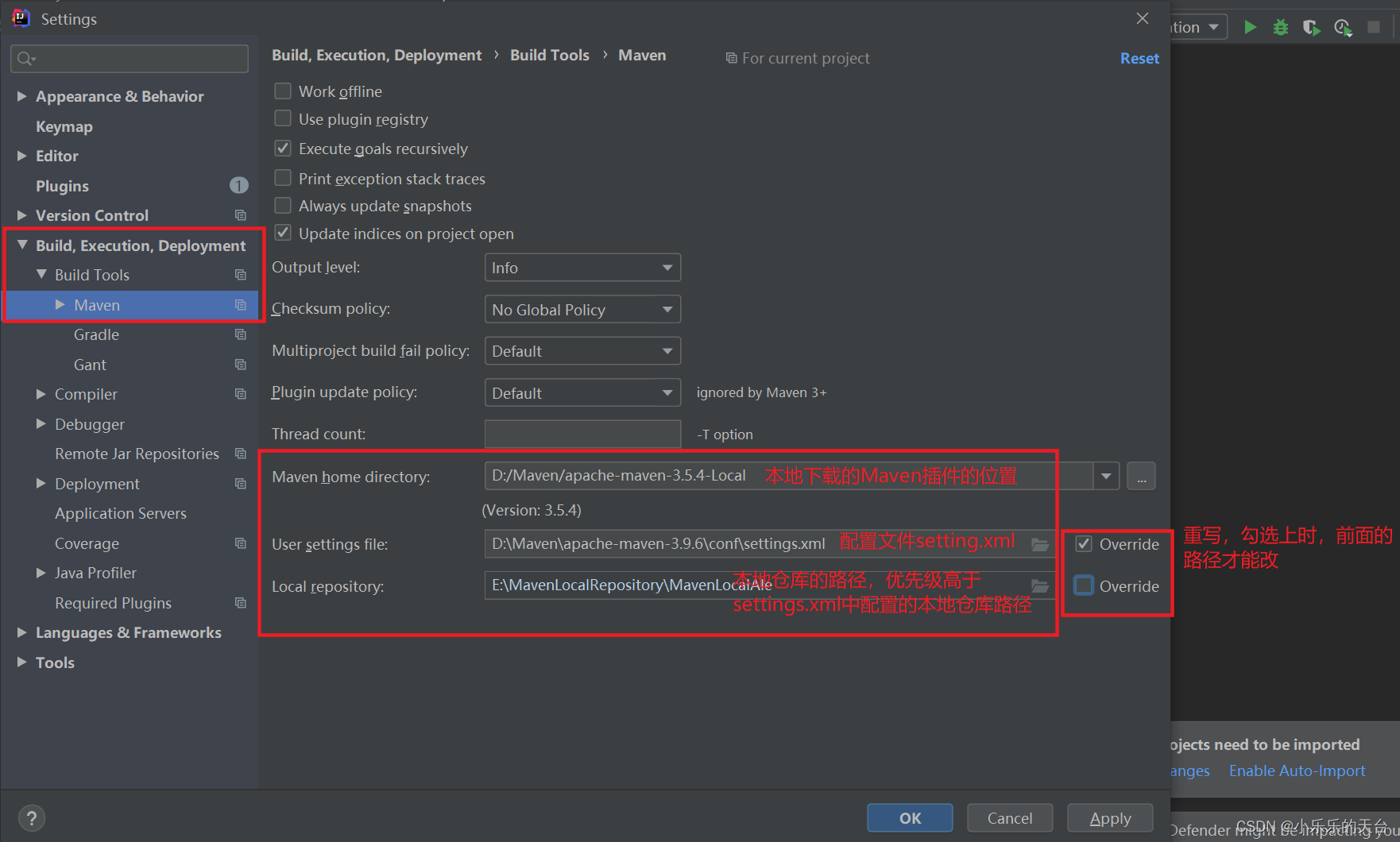Click Run with Coverage icon
Image resolution: width=1400 pixels, height=842 pixels.
[x=1312, y=28]
